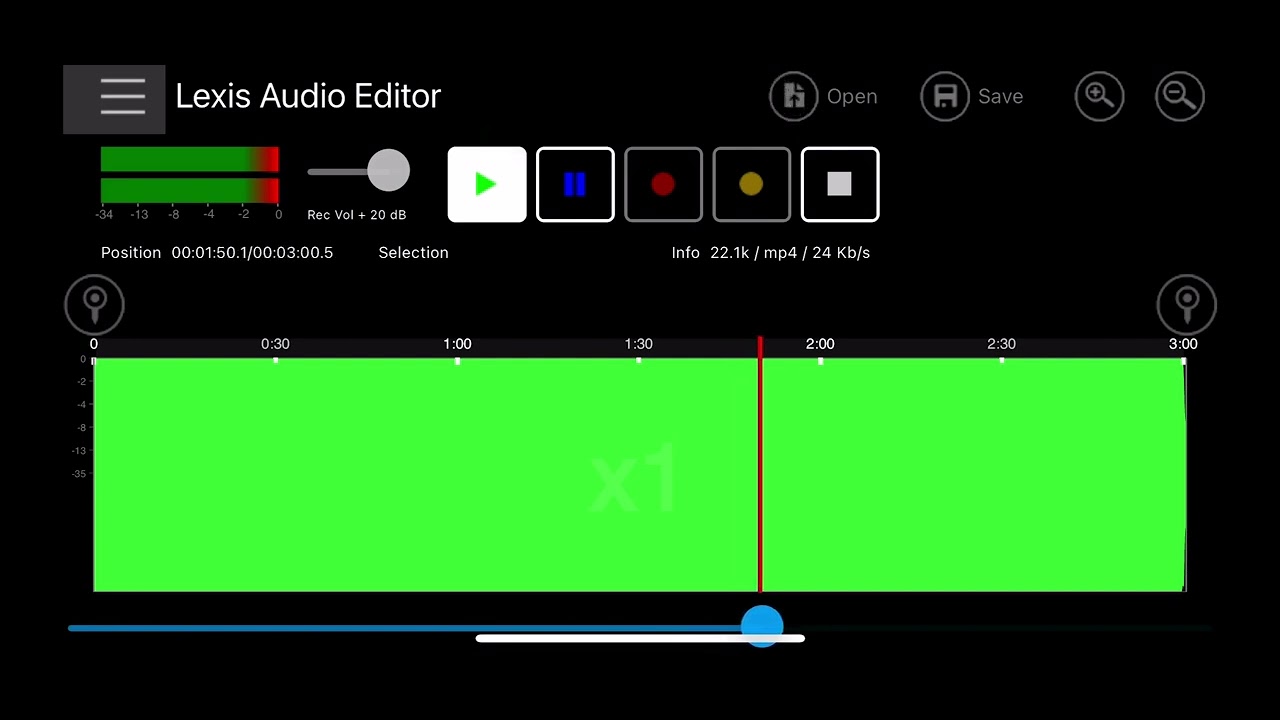1280x720 pixels.
Task: Click the Open label text
Action: coord(852,97)
